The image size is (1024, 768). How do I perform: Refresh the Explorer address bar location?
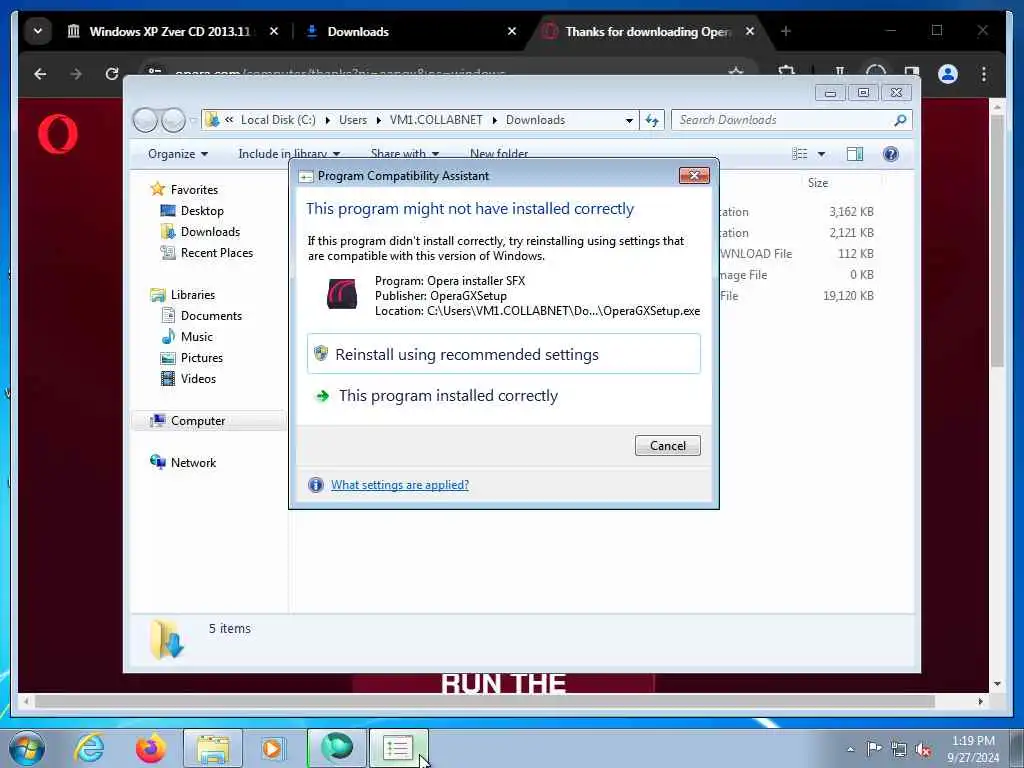coord(652,120)
